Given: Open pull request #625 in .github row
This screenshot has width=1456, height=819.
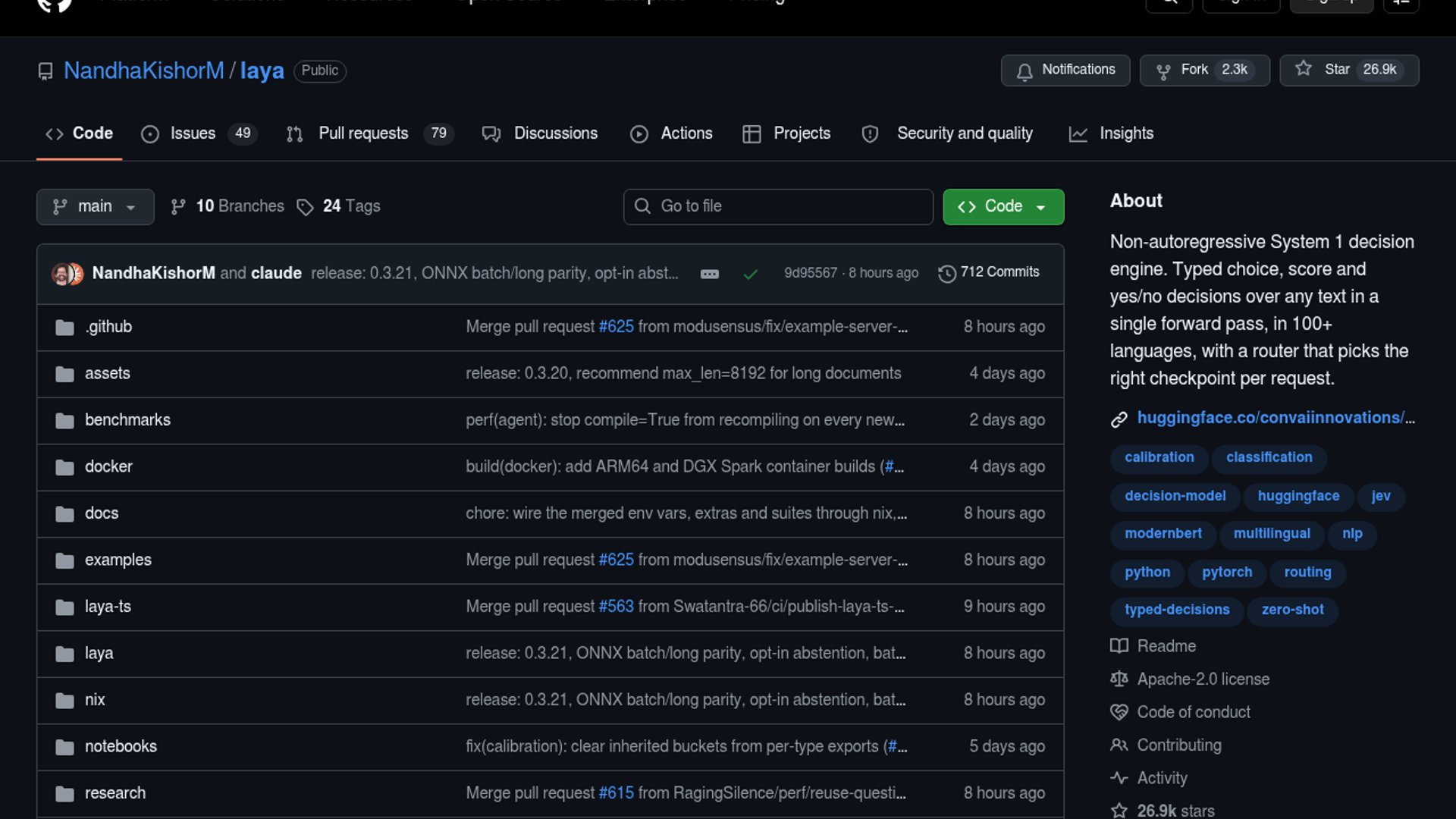Looking at the screenshot, I should [616, 327].
